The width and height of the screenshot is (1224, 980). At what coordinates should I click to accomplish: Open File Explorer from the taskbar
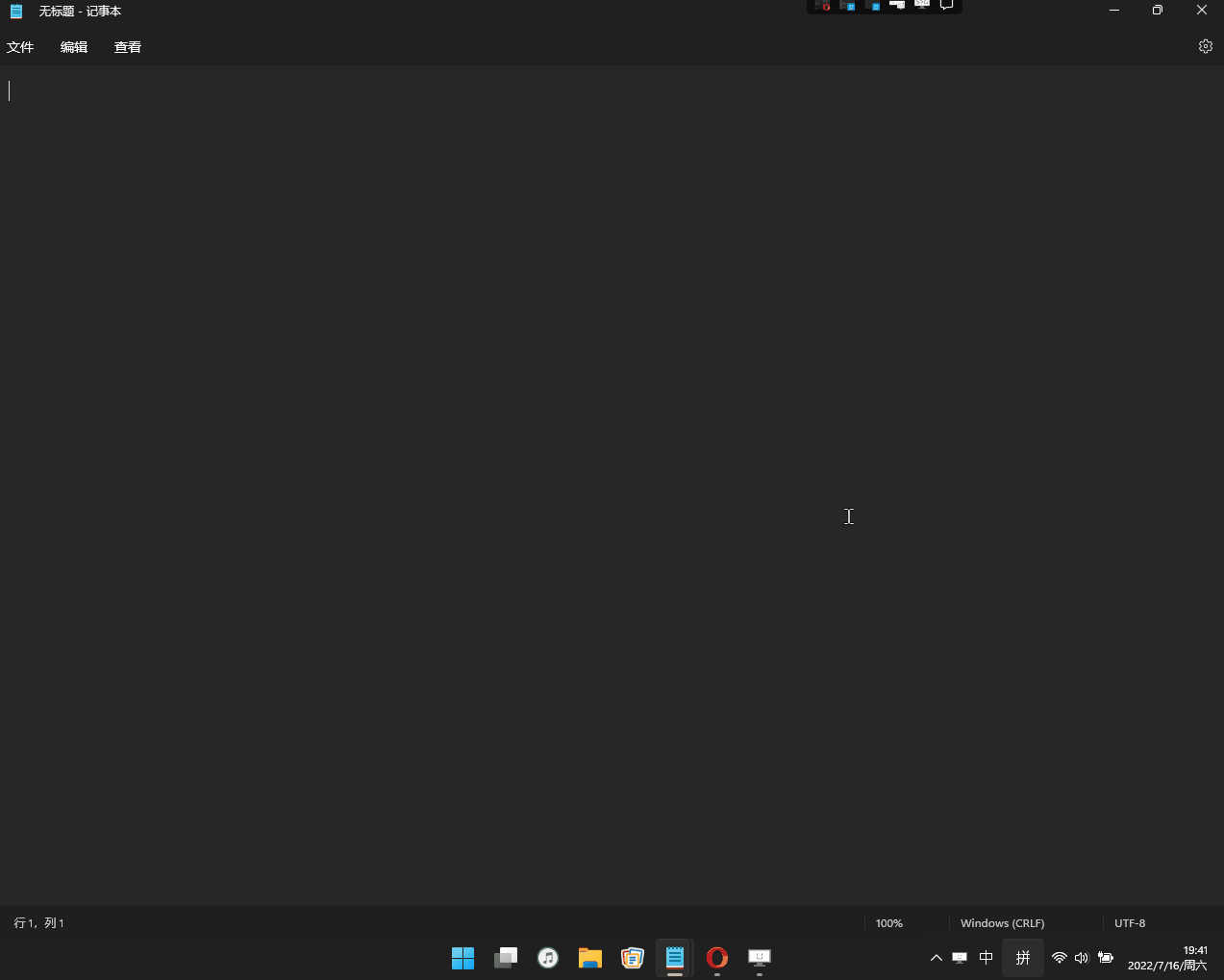(589, 958)
